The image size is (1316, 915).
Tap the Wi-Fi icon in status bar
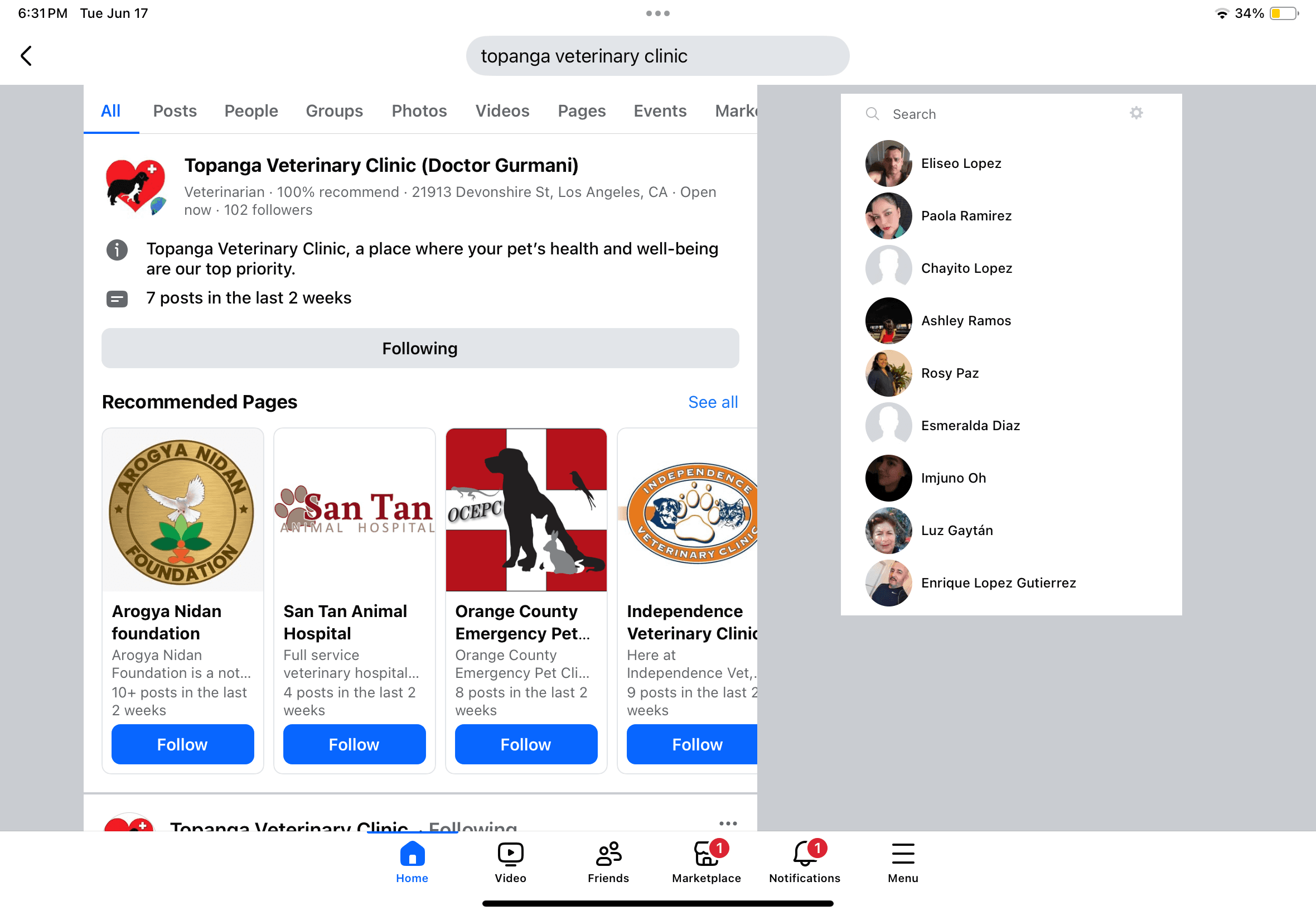pos(1221,13)
